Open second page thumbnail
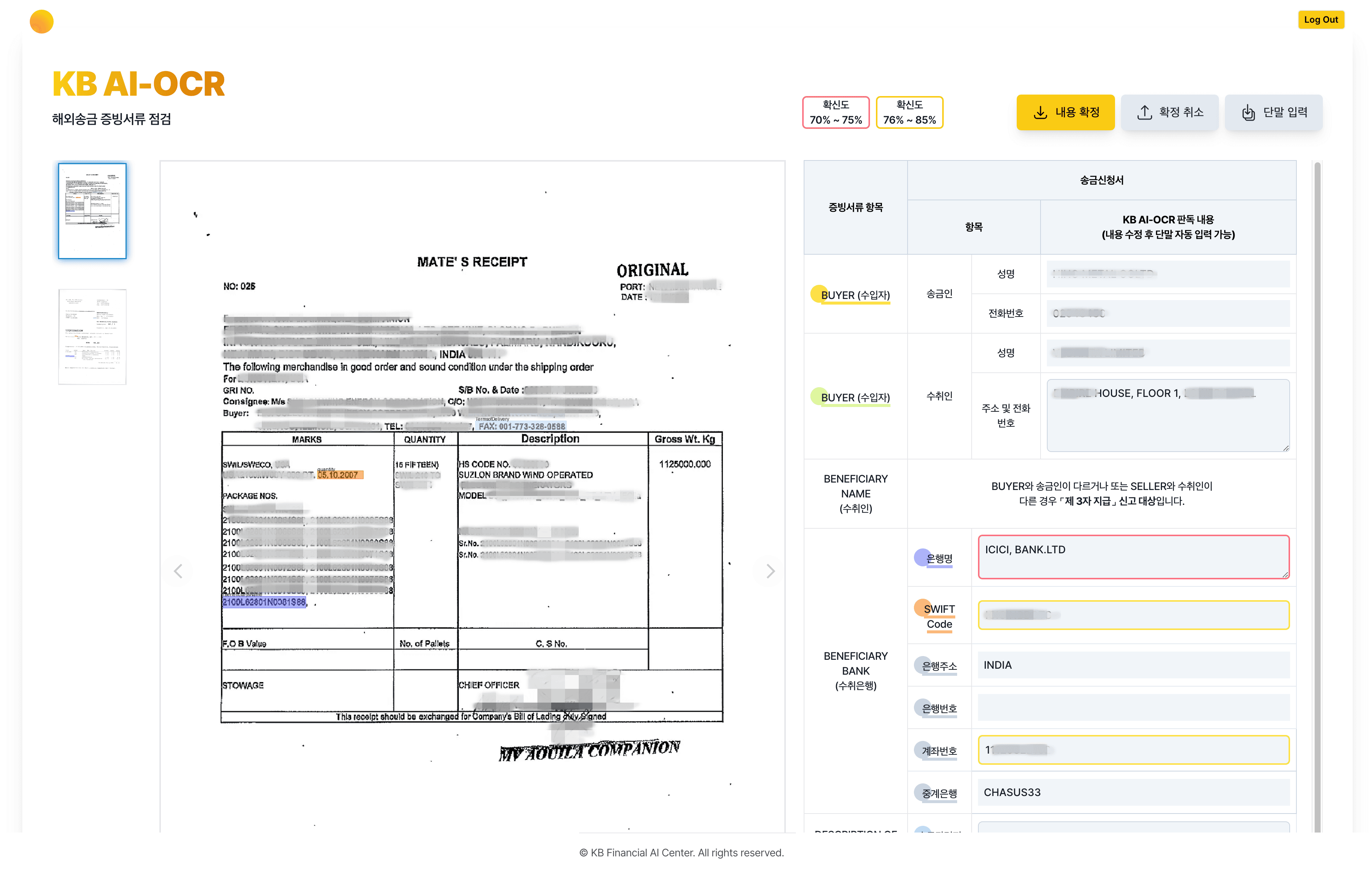Screen dimensions: 1372x872 click(x=92, y=337)
